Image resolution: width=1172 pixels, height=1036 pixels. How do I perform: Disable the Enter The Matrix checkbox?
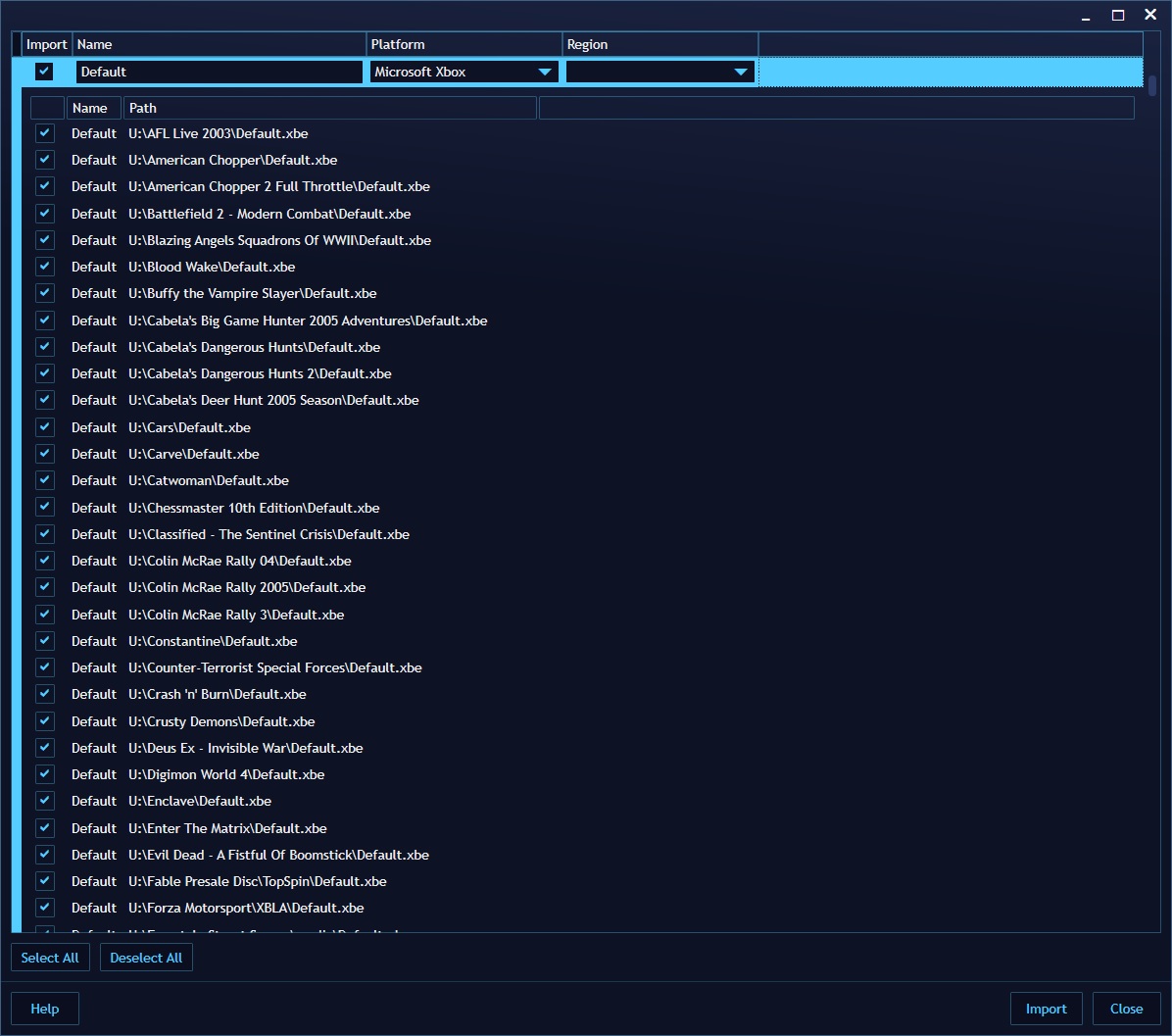45,827
